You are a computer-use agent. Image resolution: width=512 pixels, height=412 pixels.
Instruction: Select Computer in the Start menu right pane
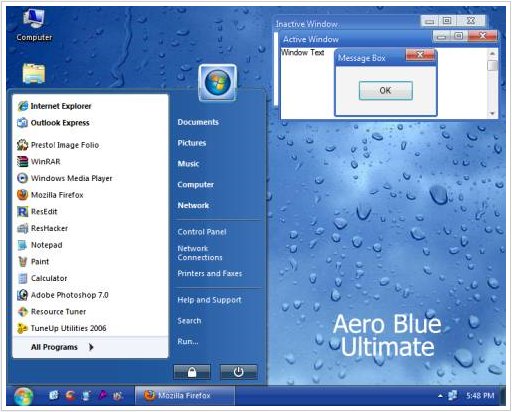195,184
